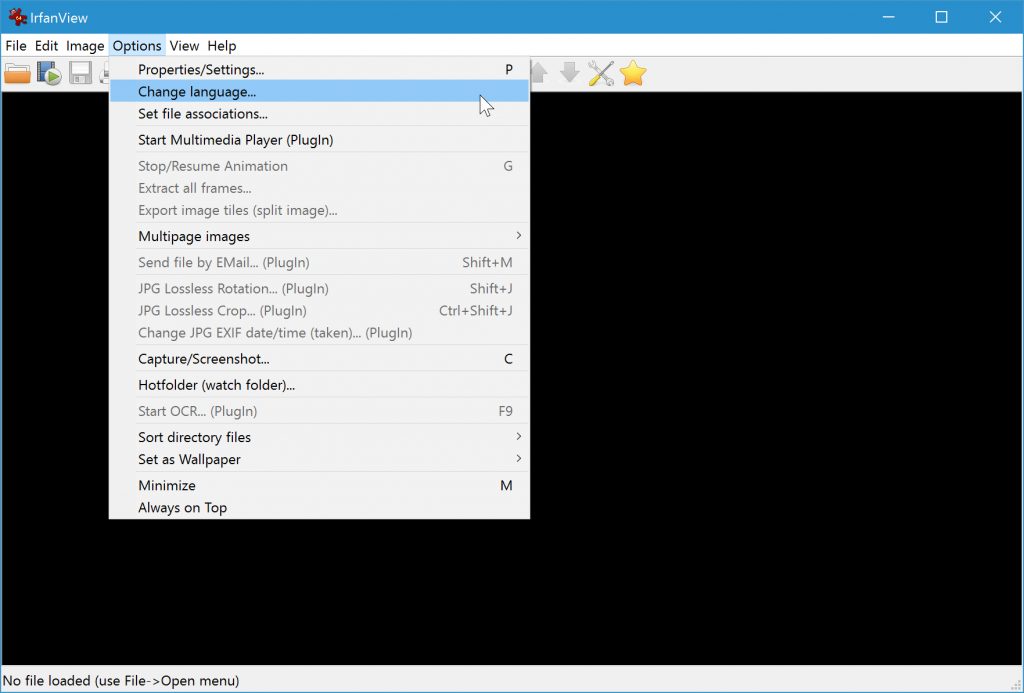Click Set file associations
1024x693 pixels.
pyautogui.click(x=203, y=114)
